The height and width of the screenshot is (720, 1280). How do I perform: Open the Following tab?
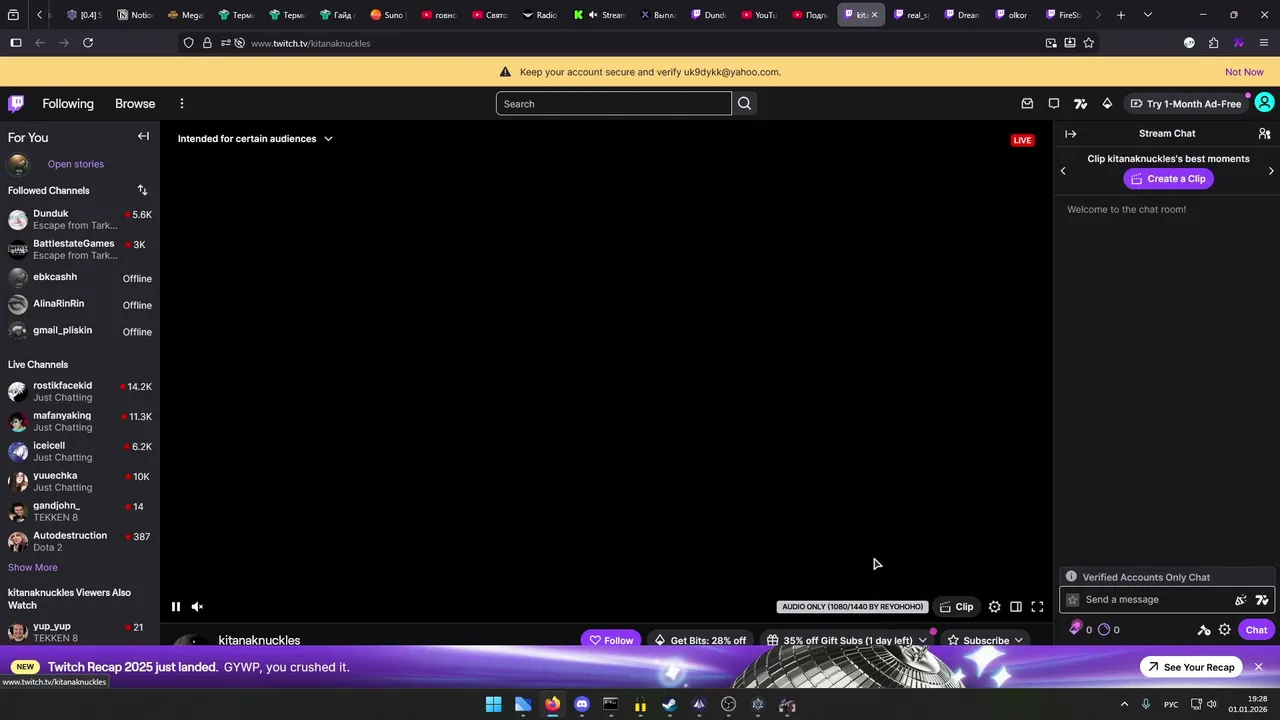click(x=68, y=104)
